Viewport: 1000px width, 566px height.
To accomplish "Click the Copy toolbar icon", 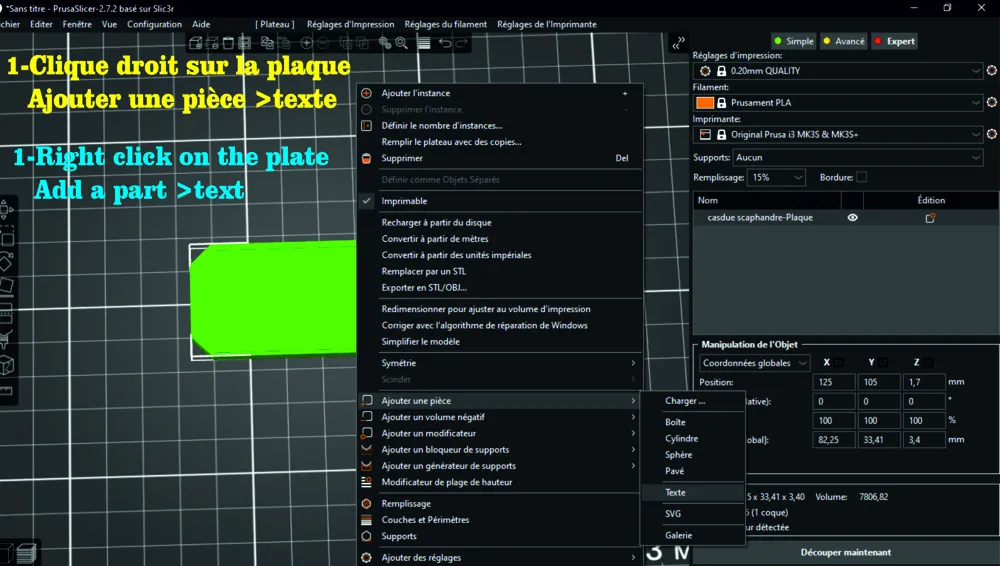I will point(267,43).
